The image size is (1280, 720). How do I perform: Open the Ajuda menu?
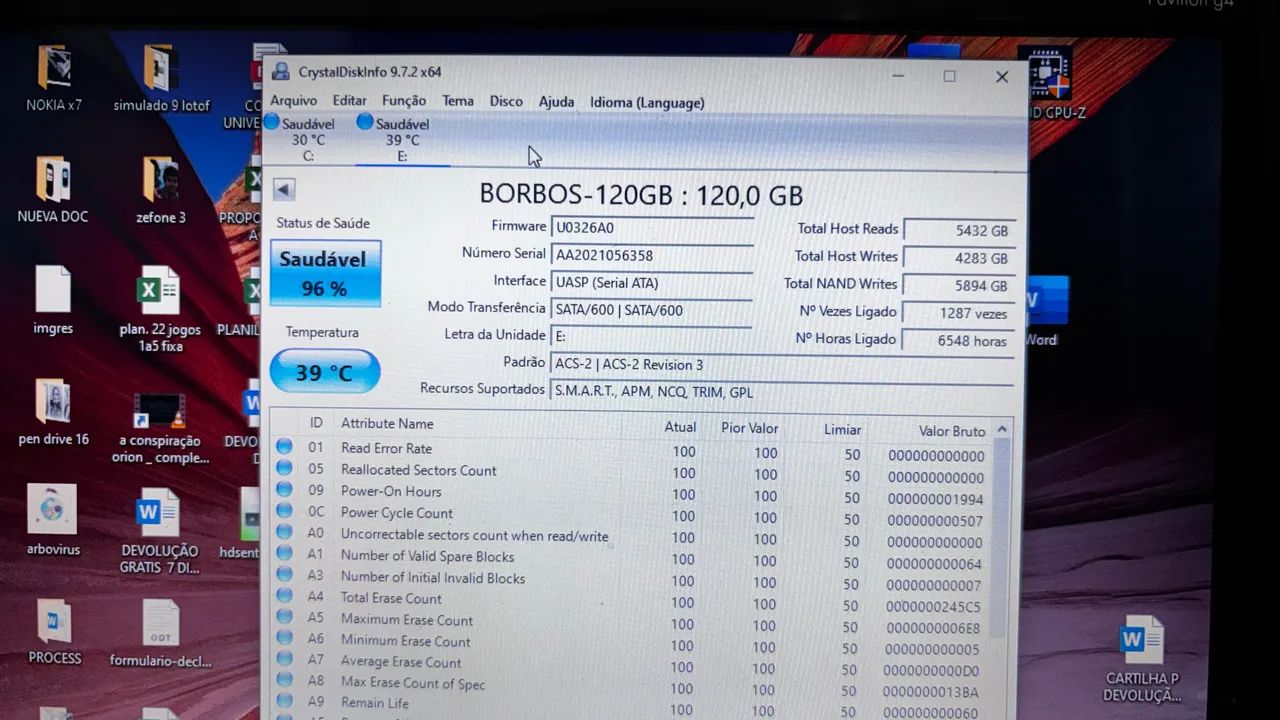pyautogui.click(x=556, y=101)
